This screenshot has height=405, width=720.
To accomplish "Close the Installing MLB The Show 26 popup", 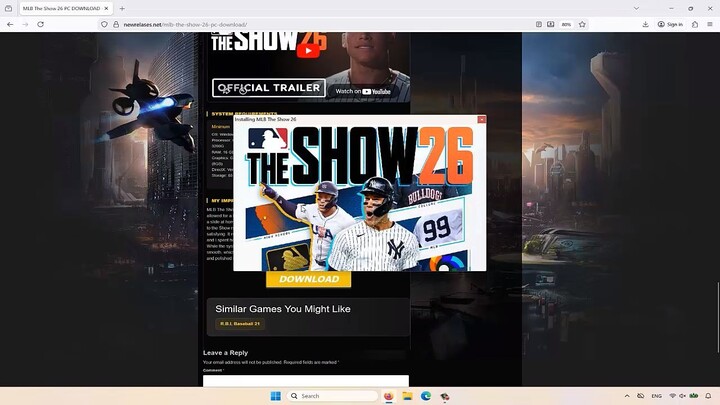I will [x=481, y=119].
